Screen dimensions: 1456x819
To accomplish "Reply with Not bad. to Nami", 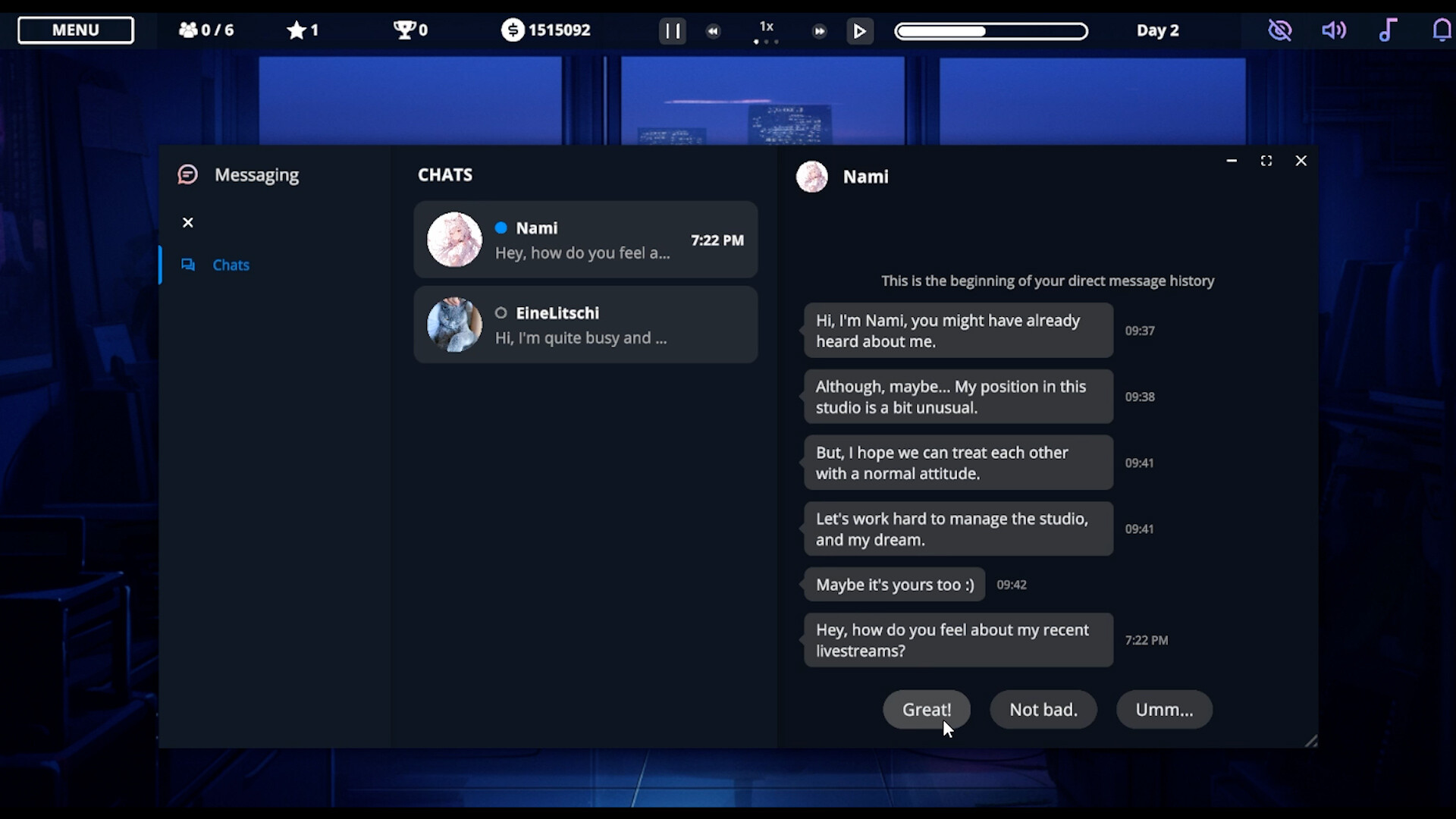I will 1043,709.
